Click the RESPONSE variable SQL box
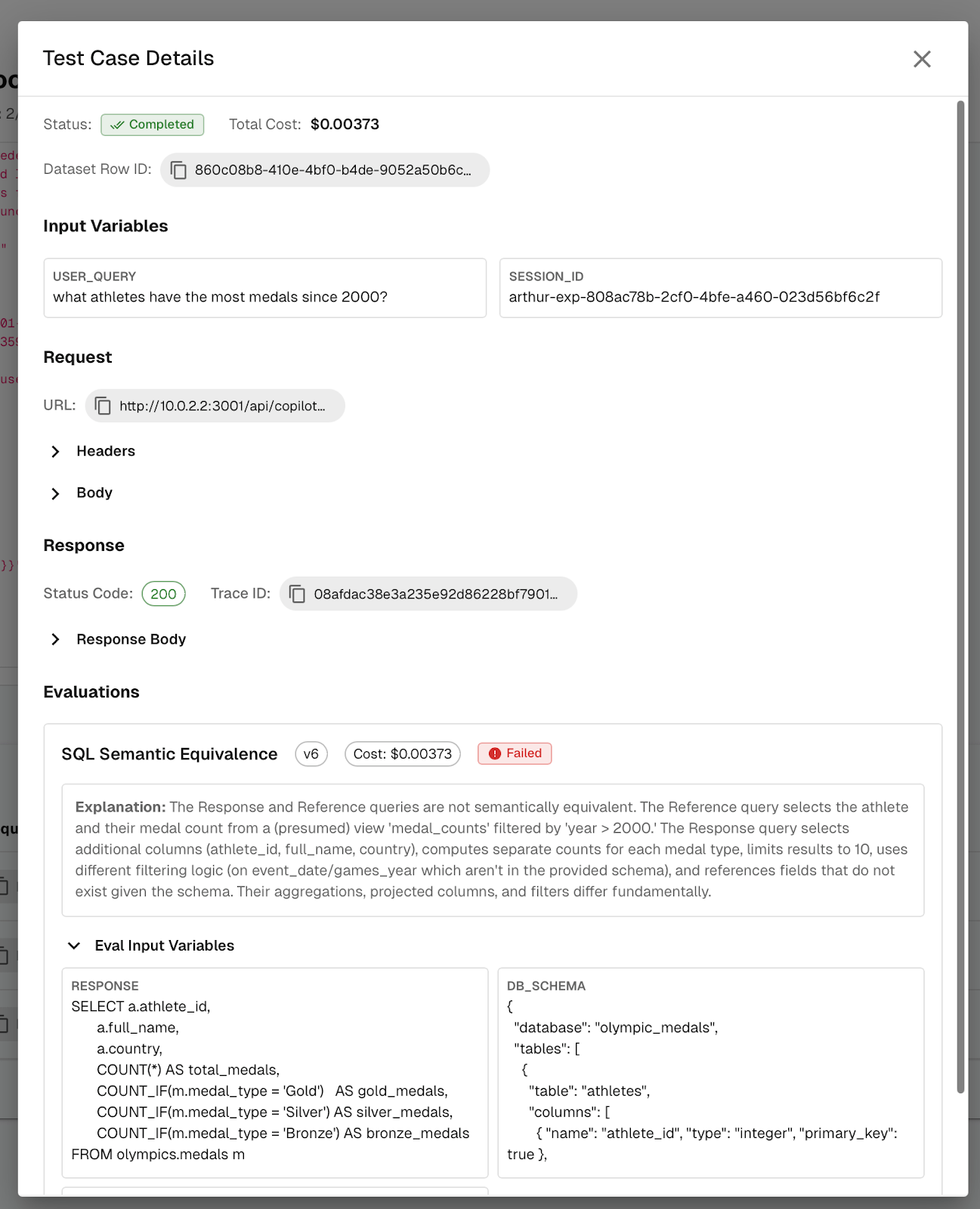 [275, 1073]
